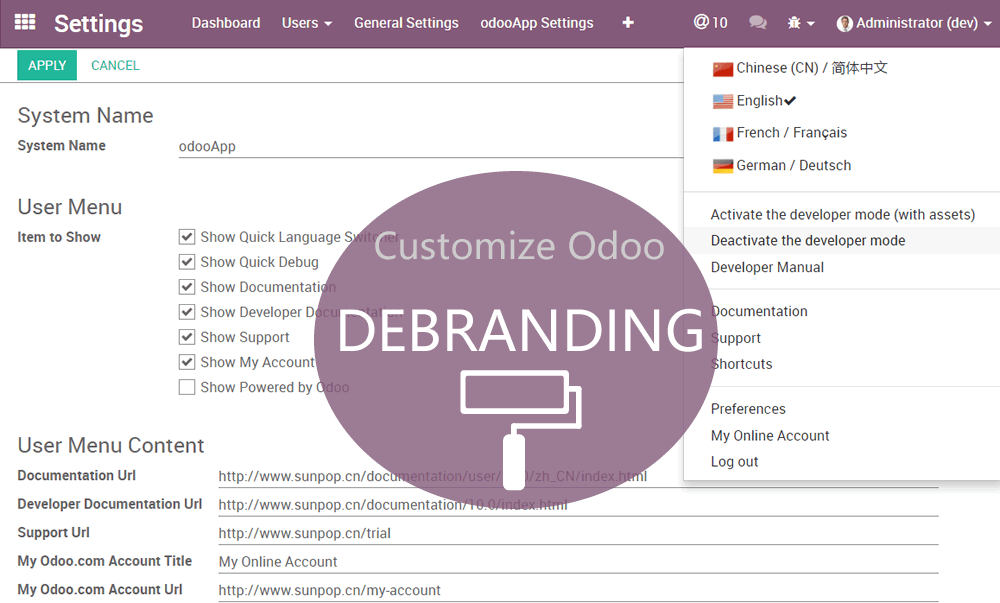1000x603 pixels.
Task: Click the Support Url input field
Action: 578,534
